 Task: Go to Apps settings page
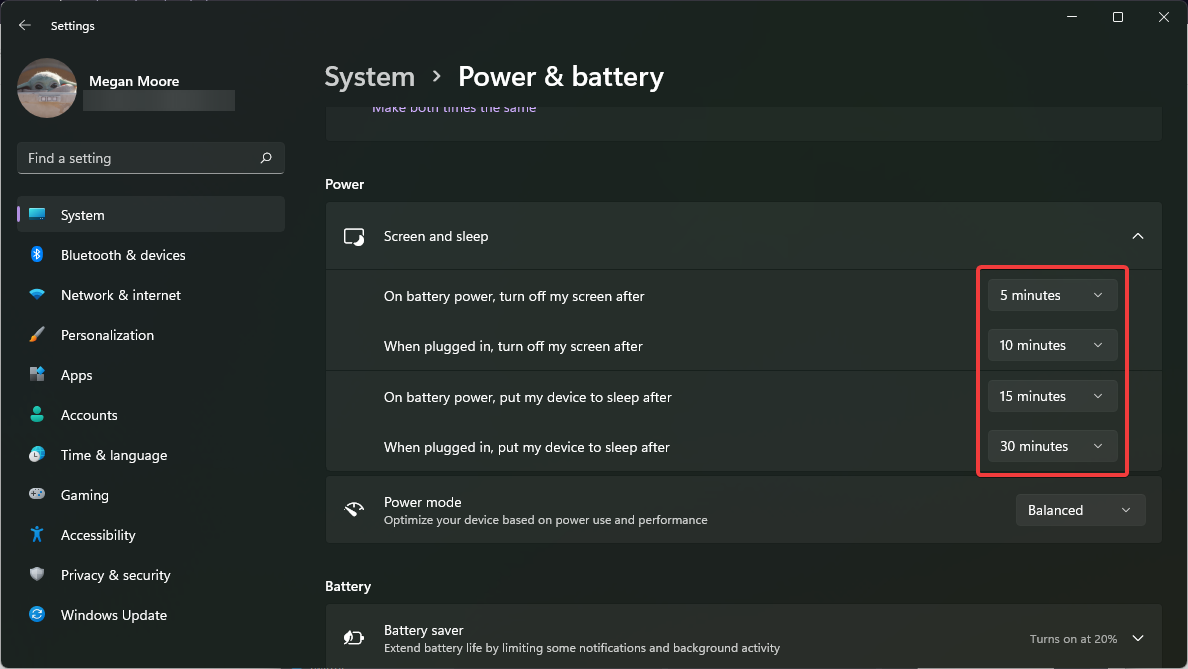(76, 375)
